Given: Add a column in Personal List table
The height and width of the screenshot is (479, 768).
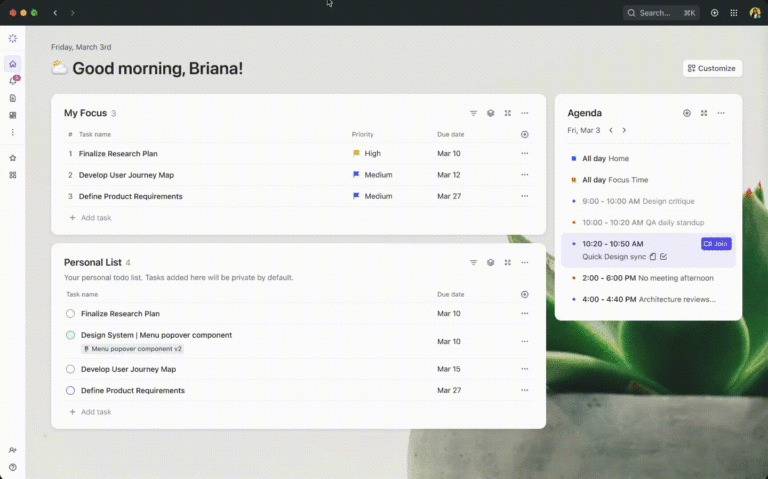Looking at the screenshot, I should pos(525,294).
